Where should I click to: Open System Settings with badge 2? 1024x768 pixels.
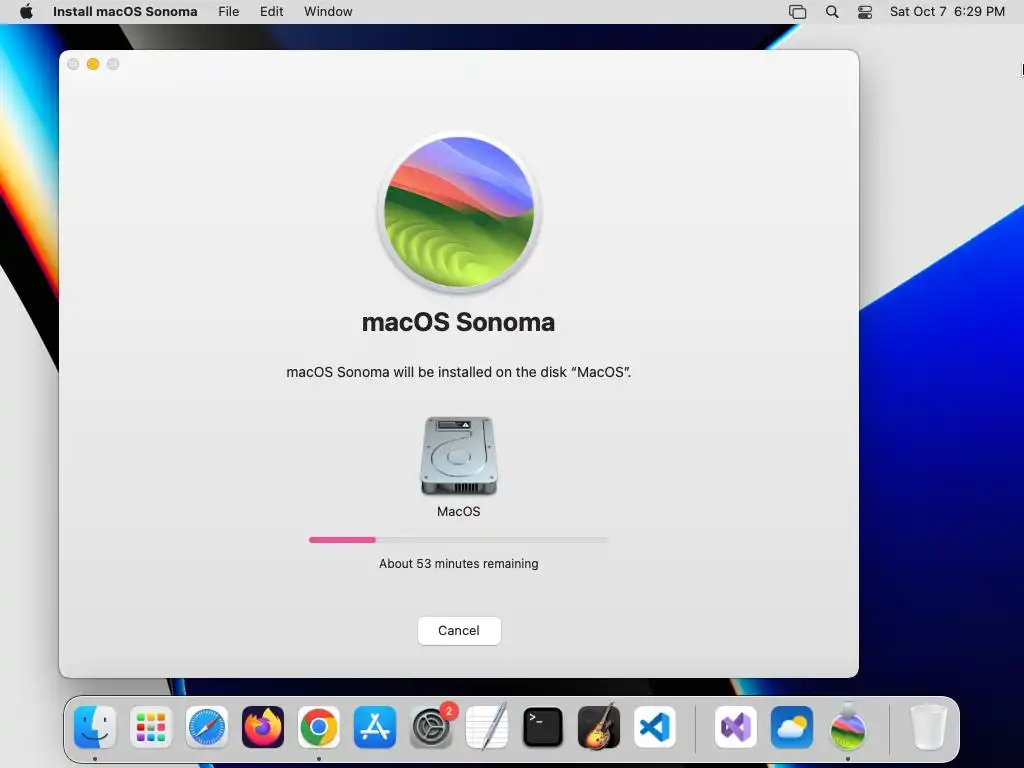432,727
